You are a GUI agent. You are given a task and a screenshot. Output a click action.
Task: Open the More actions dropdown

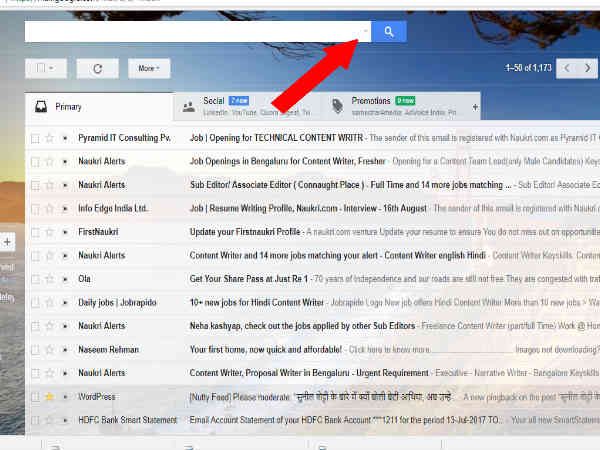149,68
